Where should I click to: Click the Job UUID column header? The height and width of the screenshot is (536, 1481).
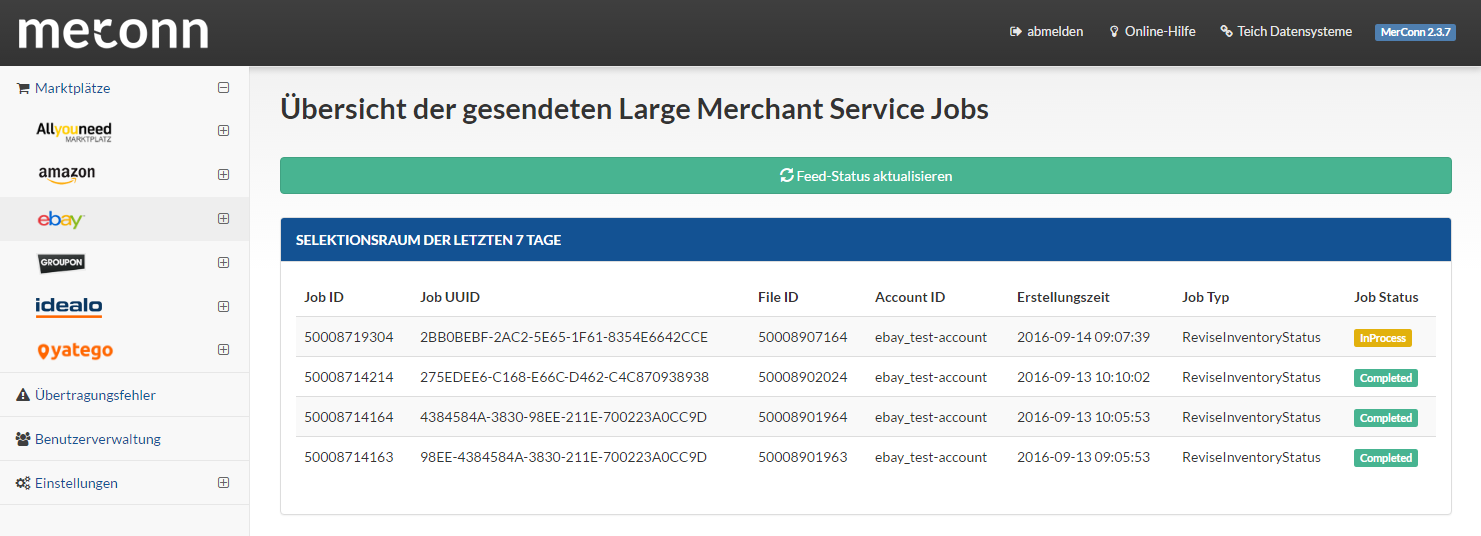point(450,297)
